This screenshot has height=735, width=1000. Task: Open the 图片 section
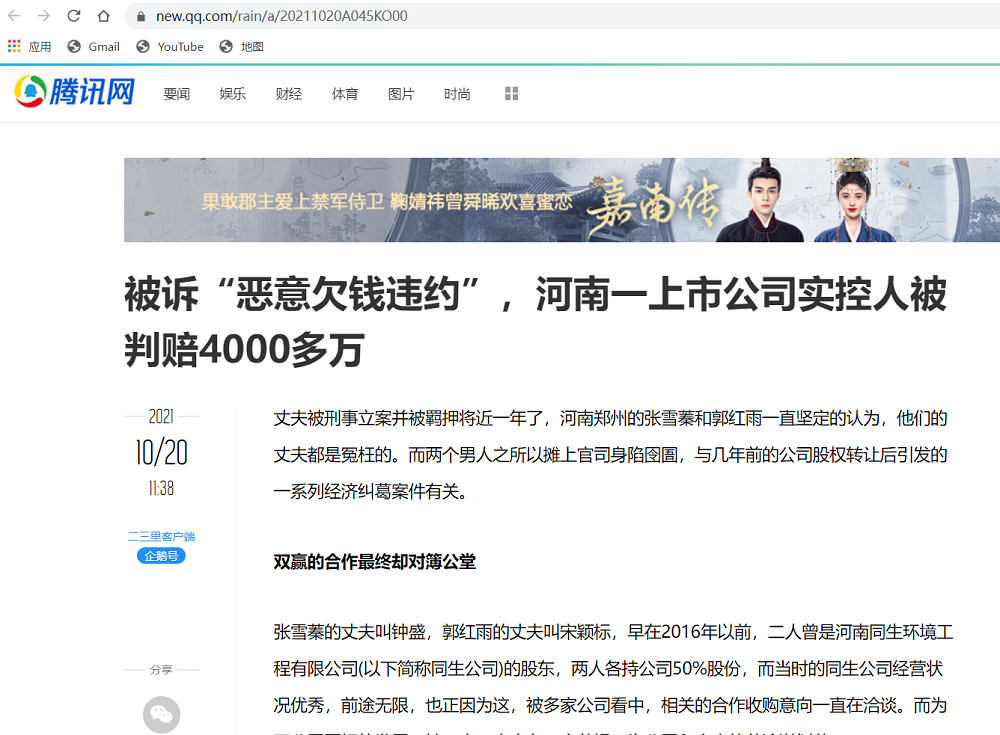pyautogui.click(x=401, y=94)
